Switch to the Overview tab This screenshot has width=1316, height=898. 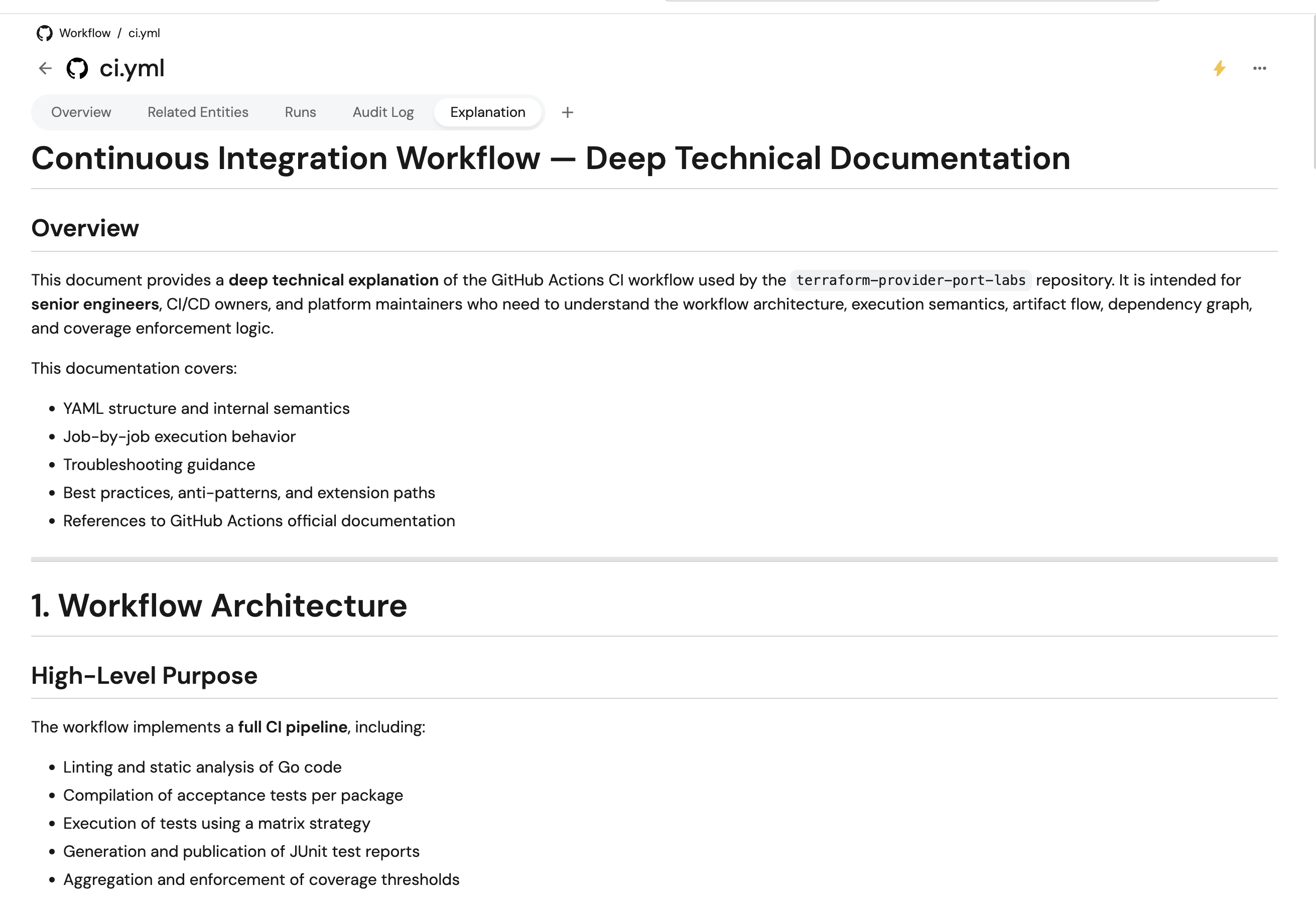(x=81, y=112)
